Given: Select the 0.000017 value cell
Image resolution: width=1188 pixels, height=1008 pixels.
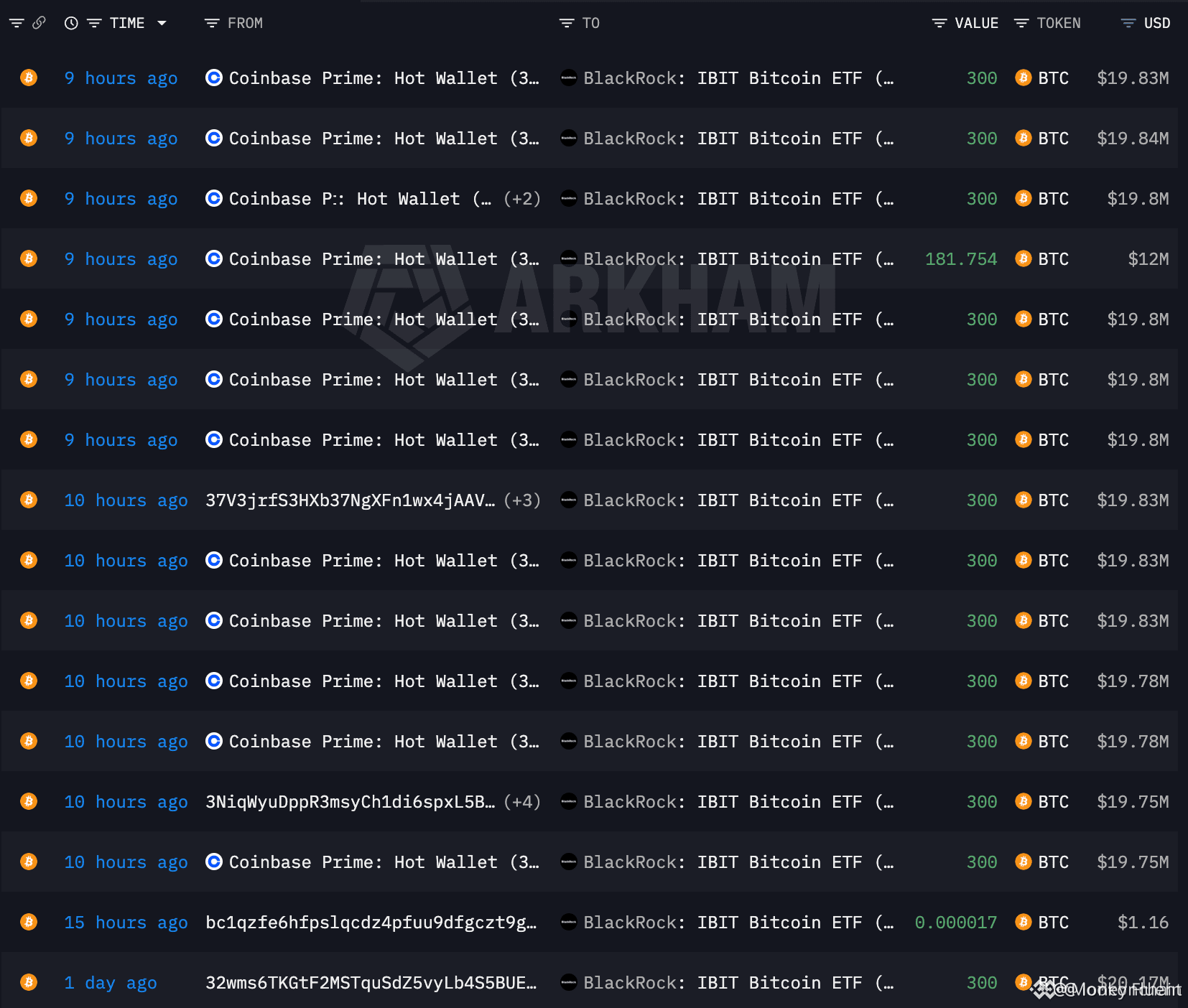Looking at the screenshot, I should [956, 923].
